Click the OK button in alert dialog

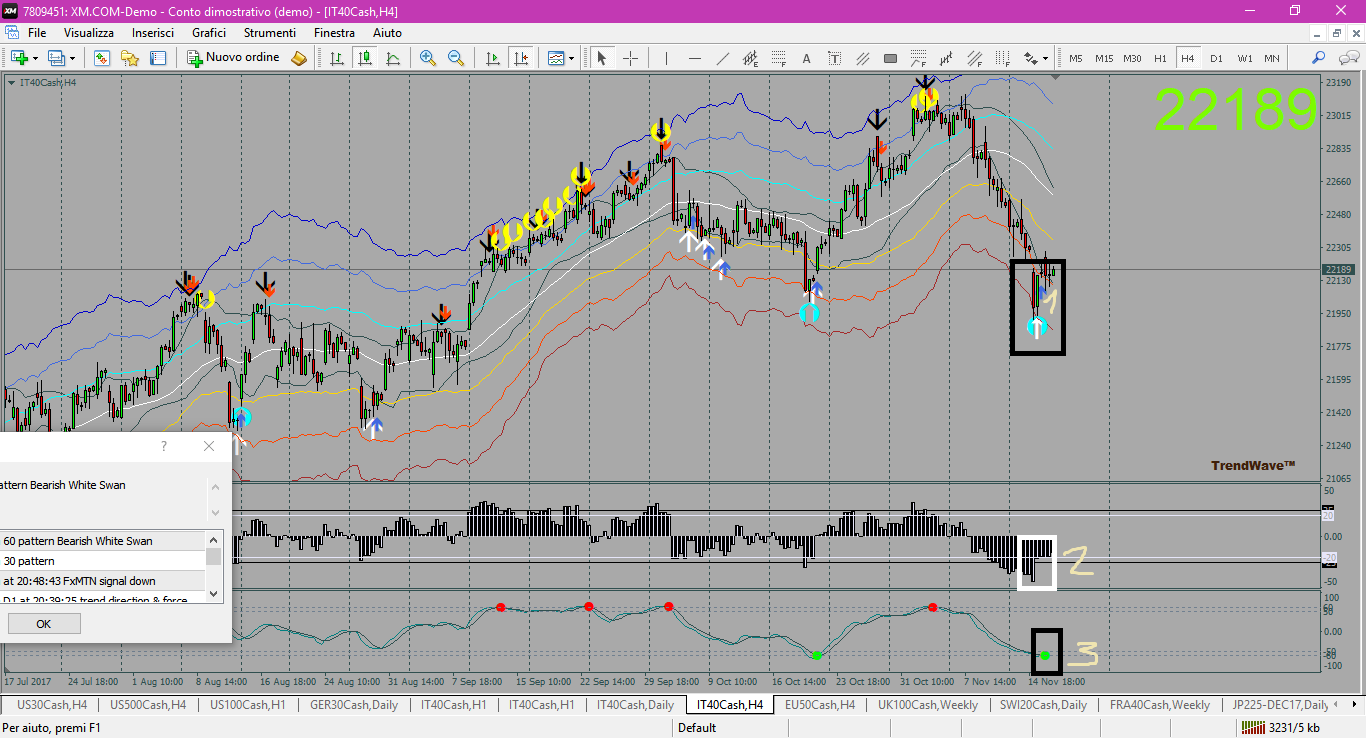click(x=44, y=624)
